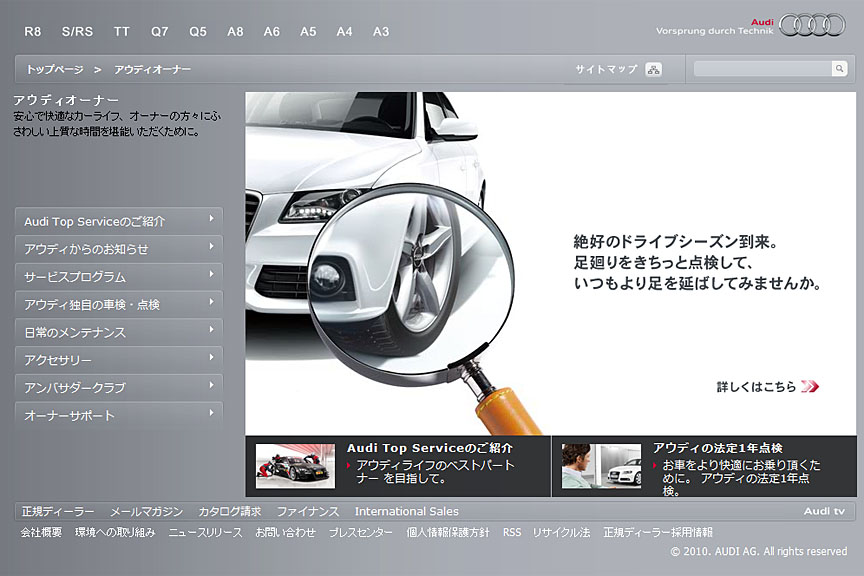Expand アウディ独自の車検・点検 arrow

tap(211, 302)
